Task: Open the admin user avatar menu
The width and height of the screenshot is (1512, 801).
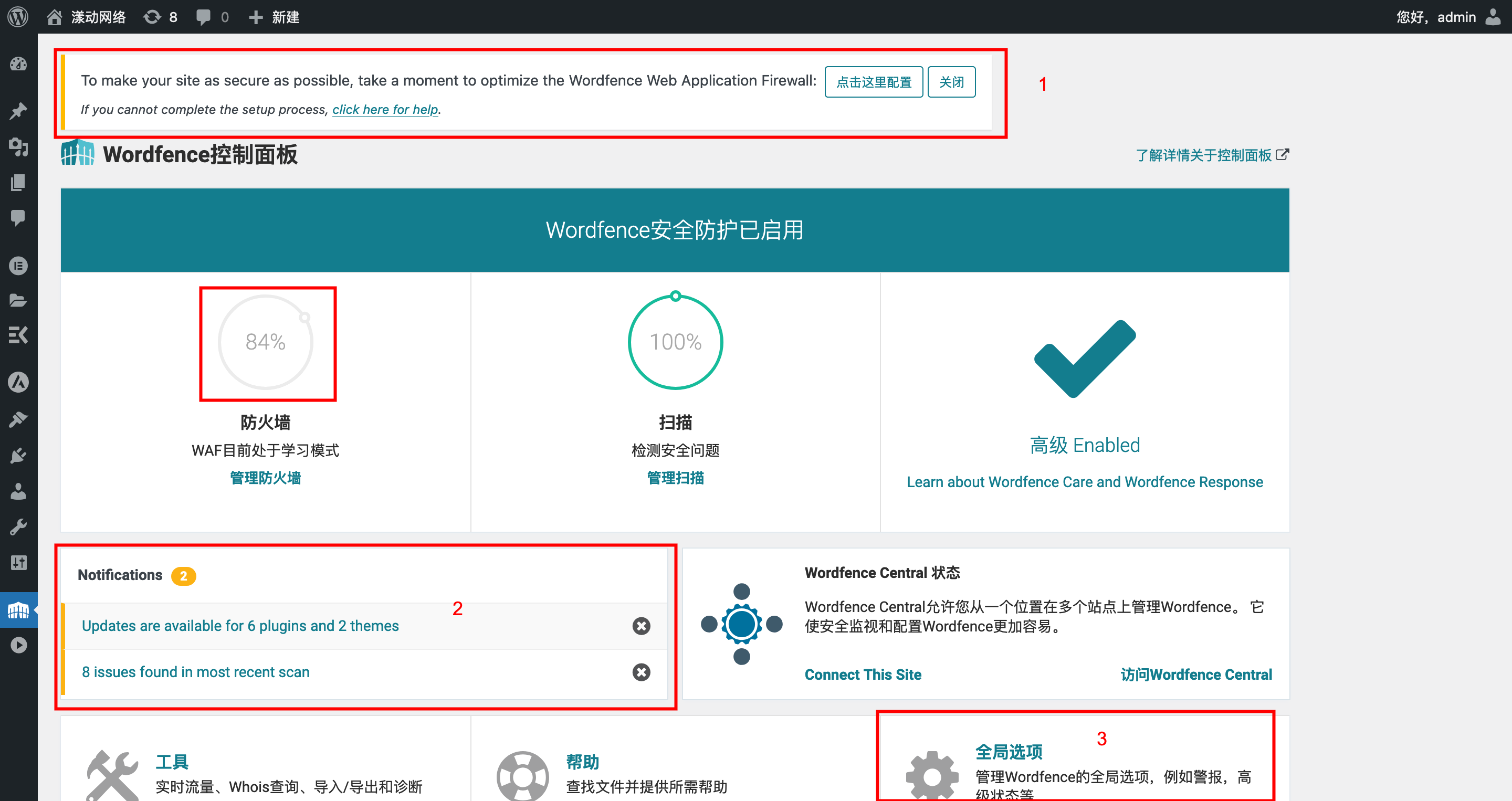Action: (1493, 16)
